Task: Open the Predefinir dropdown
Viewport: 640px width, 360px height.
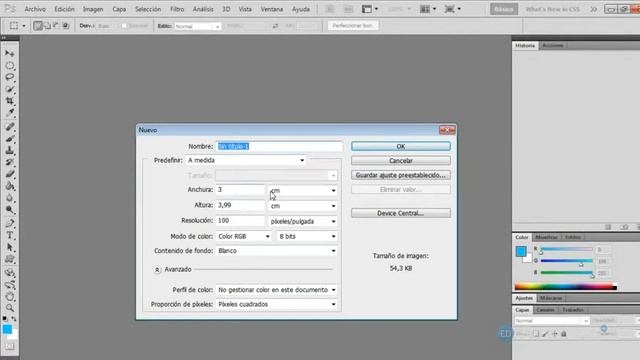Action: coord(246,160)
